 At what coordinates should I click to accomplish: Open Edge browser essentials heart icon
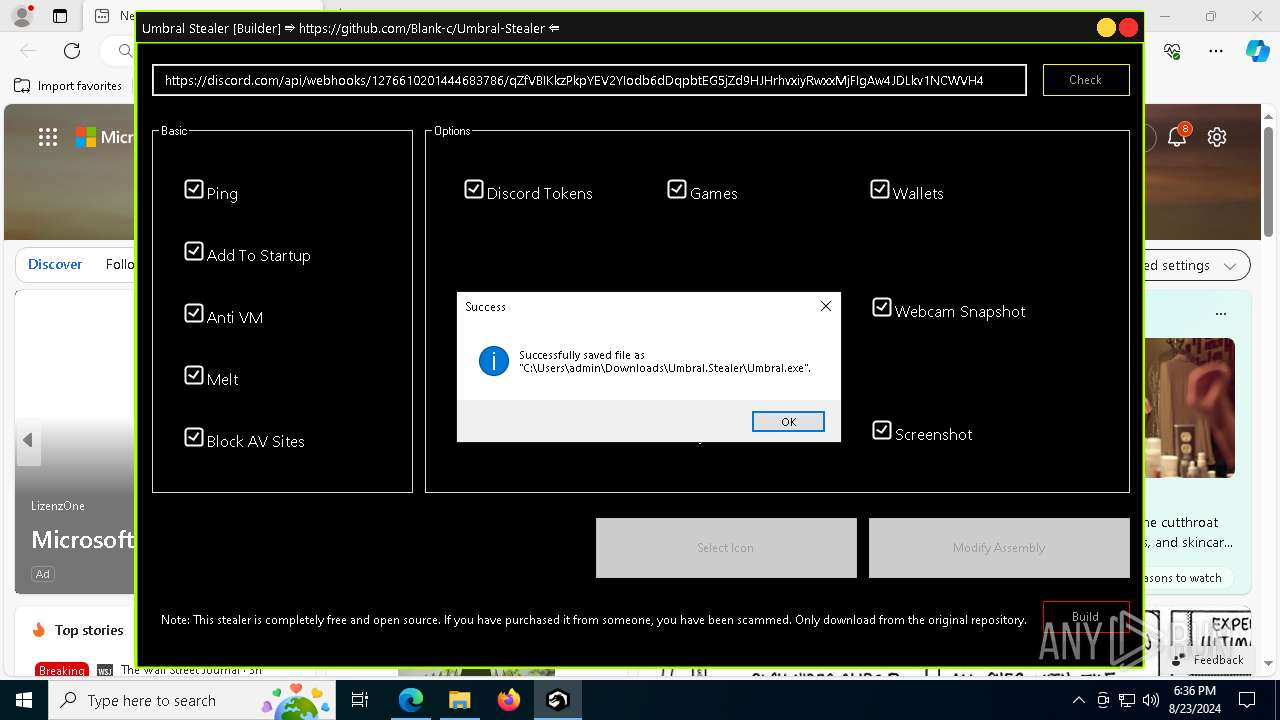[1173, 51]
